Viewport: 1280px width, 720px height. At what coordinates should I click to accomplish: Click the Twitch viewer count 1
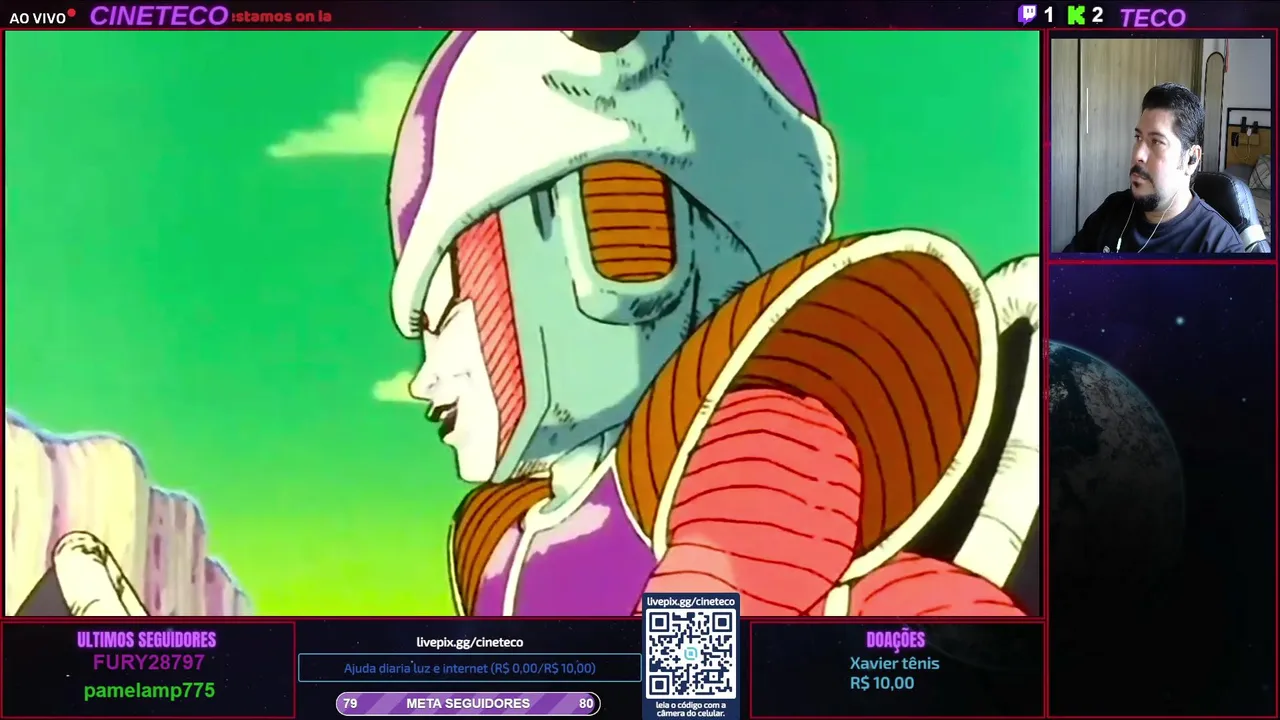point(1048,15)
